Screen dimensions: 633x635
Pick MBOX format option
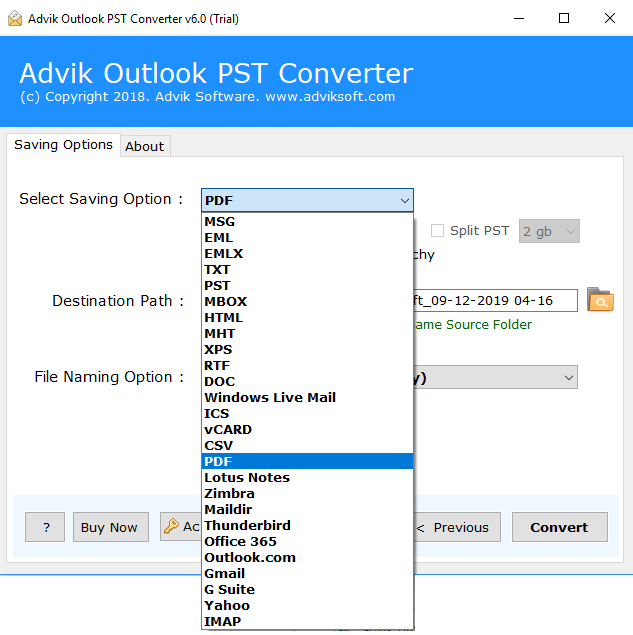coord(307,302)
